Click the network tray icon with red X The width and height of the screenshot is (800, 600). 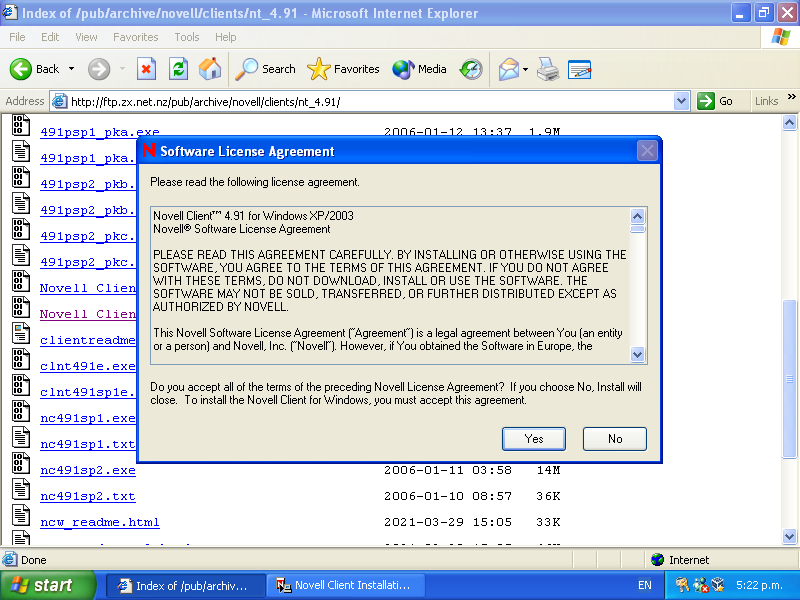click(701, 585)
